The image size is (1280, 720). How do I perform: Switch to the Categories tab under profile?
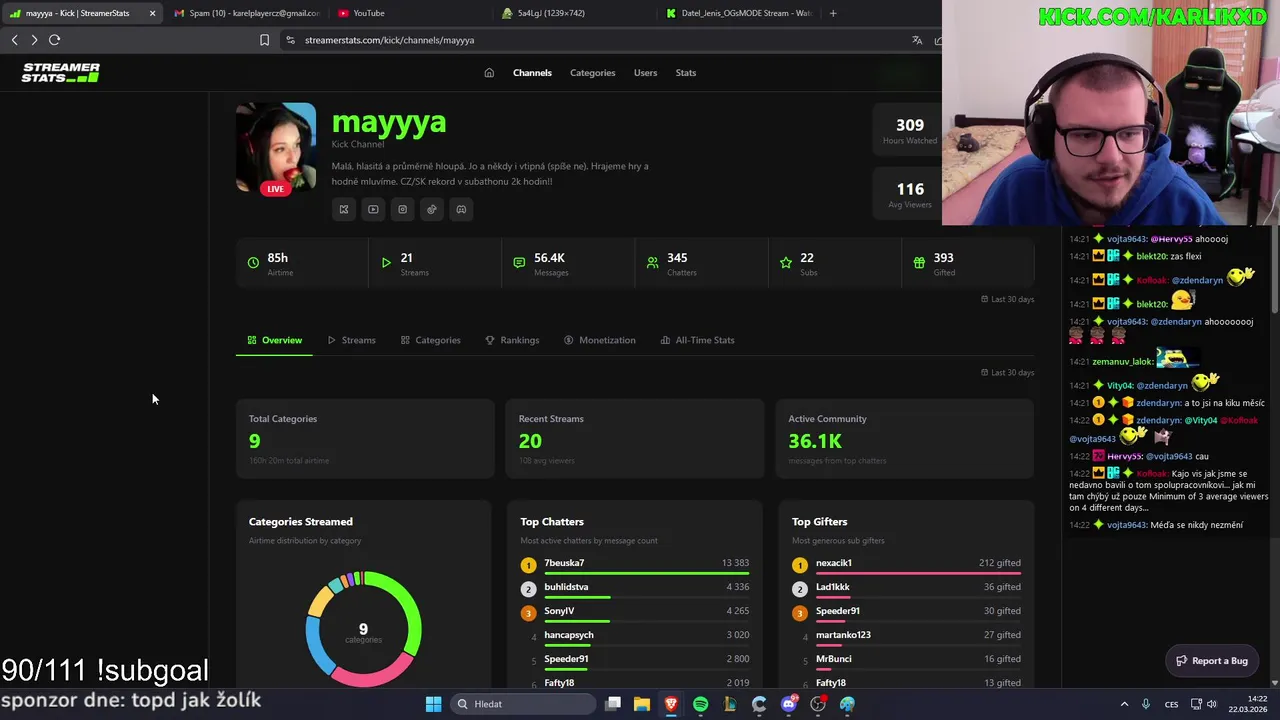(431, 340)
